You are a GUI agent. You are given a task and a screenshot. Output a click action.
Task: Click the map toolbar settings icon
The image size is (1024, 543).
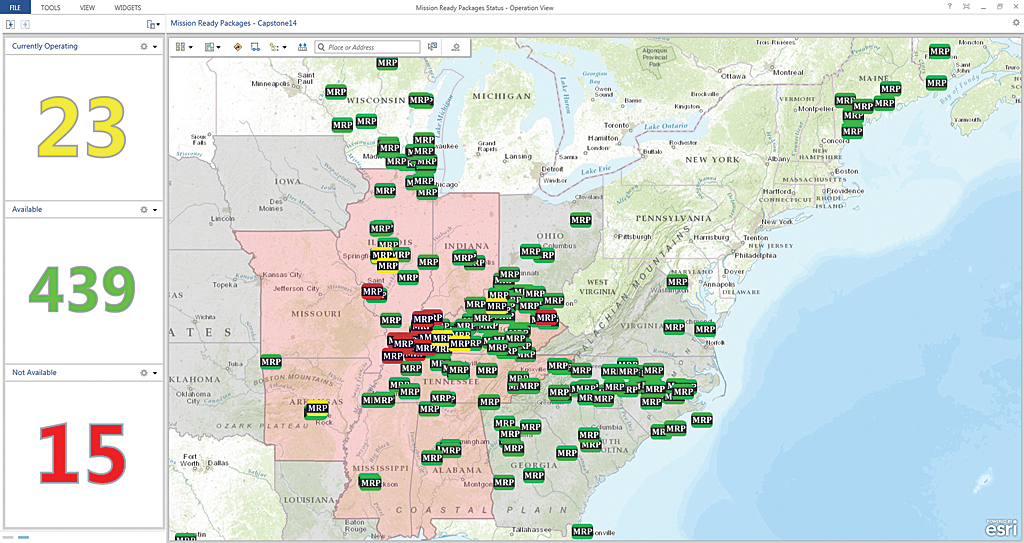[456, 47]
